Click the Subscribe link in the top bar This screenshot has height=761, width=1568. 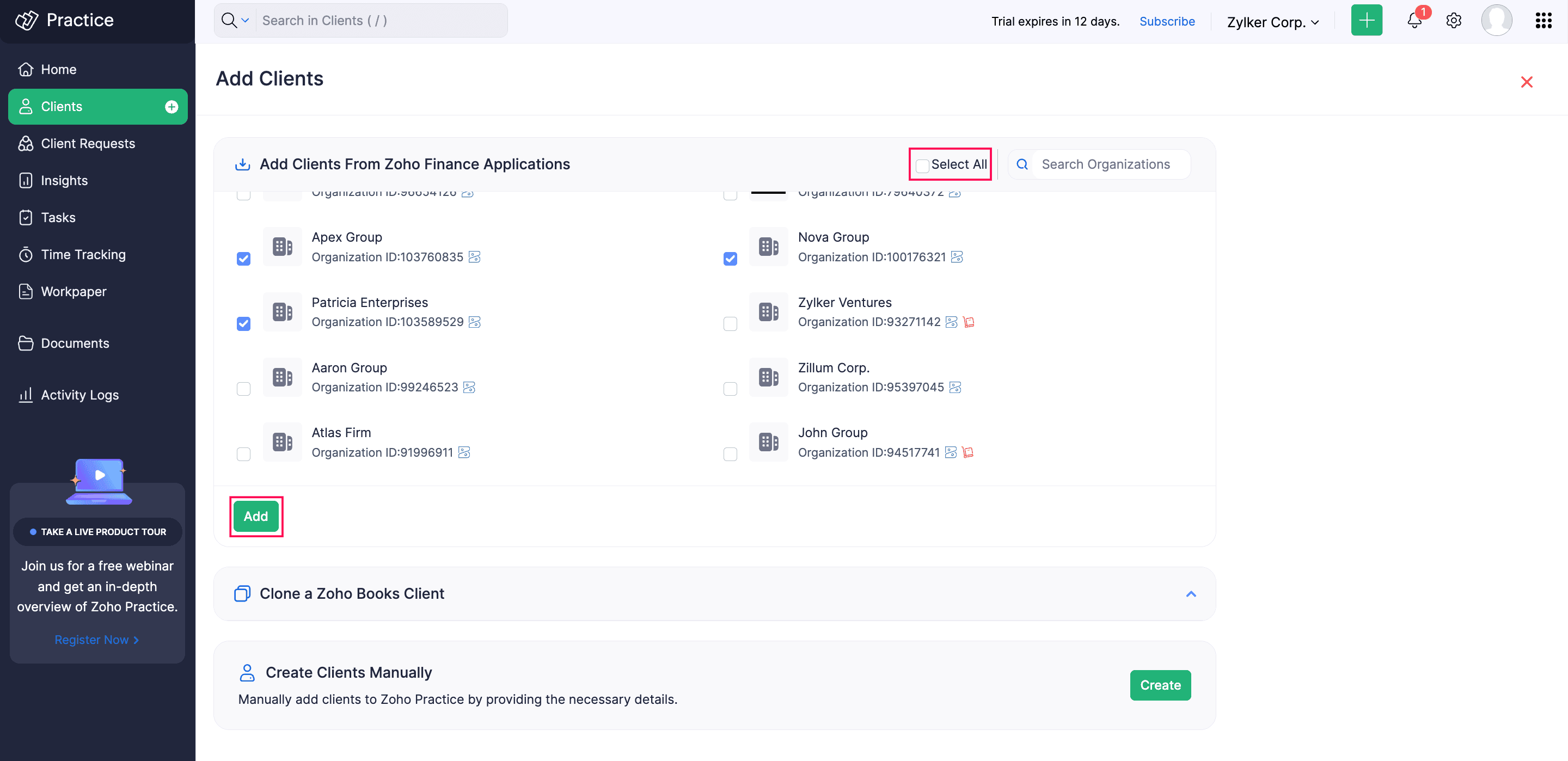point(1167,21)
